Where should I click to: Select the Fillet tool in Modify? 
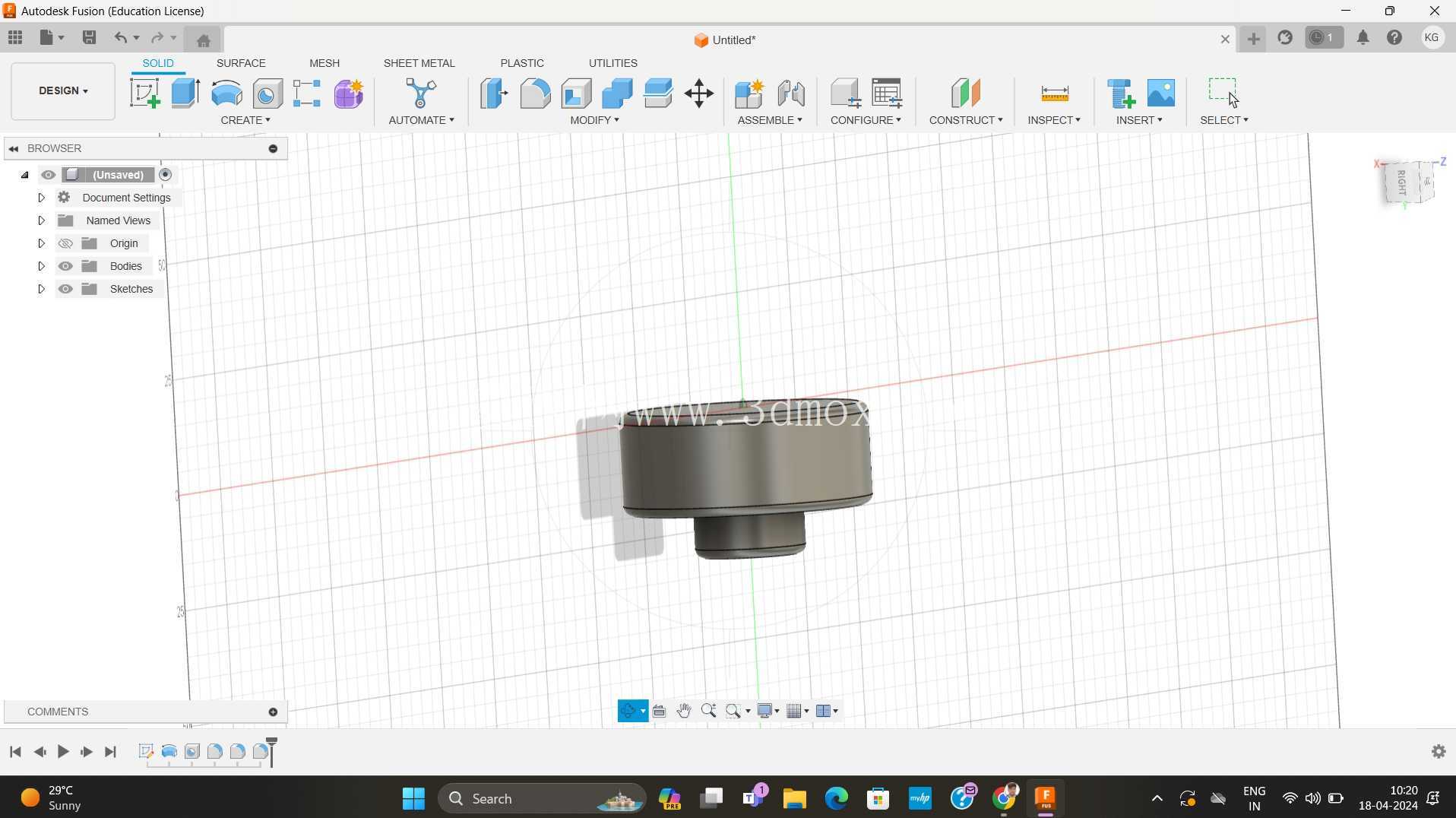pos(535,94)
